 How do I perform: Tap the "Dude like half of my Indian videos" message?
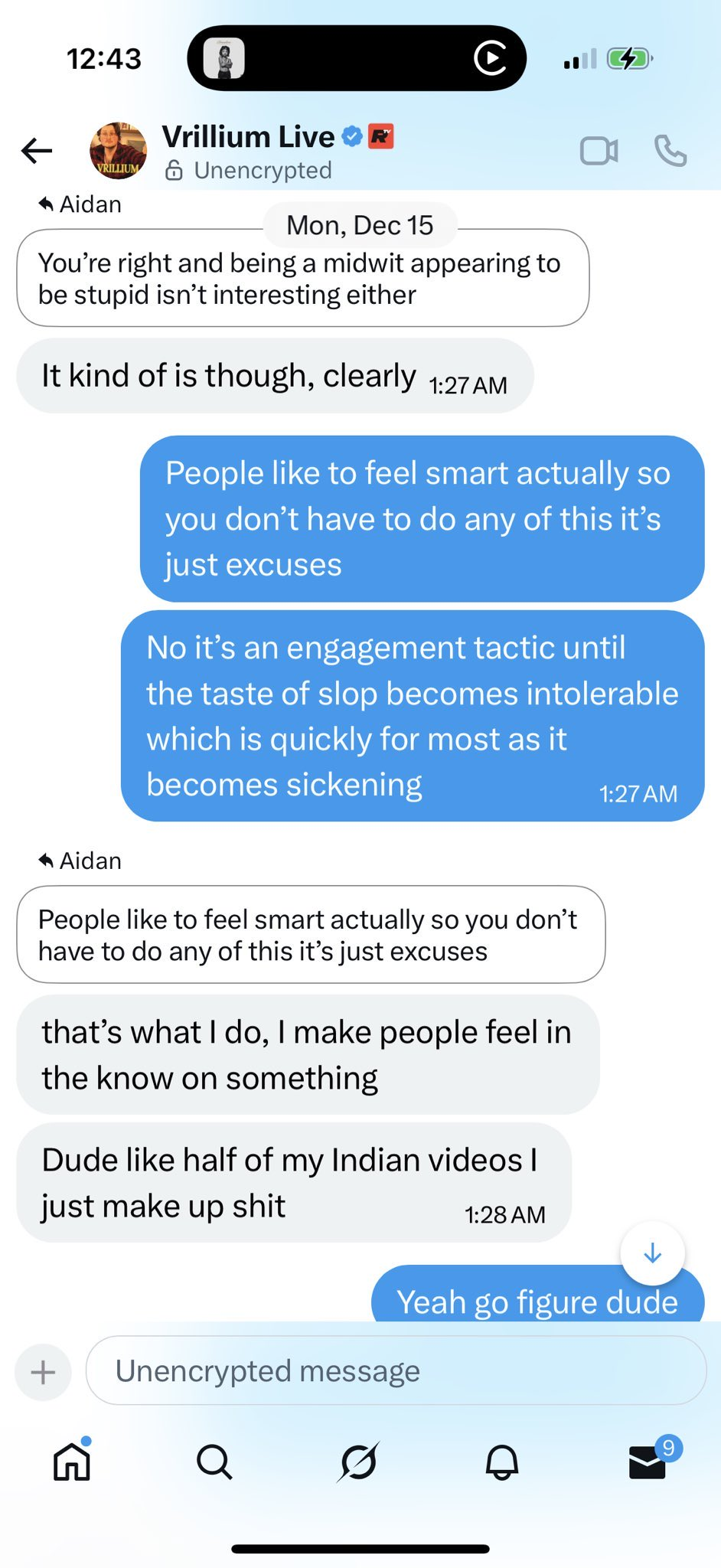coord(293,1183)
